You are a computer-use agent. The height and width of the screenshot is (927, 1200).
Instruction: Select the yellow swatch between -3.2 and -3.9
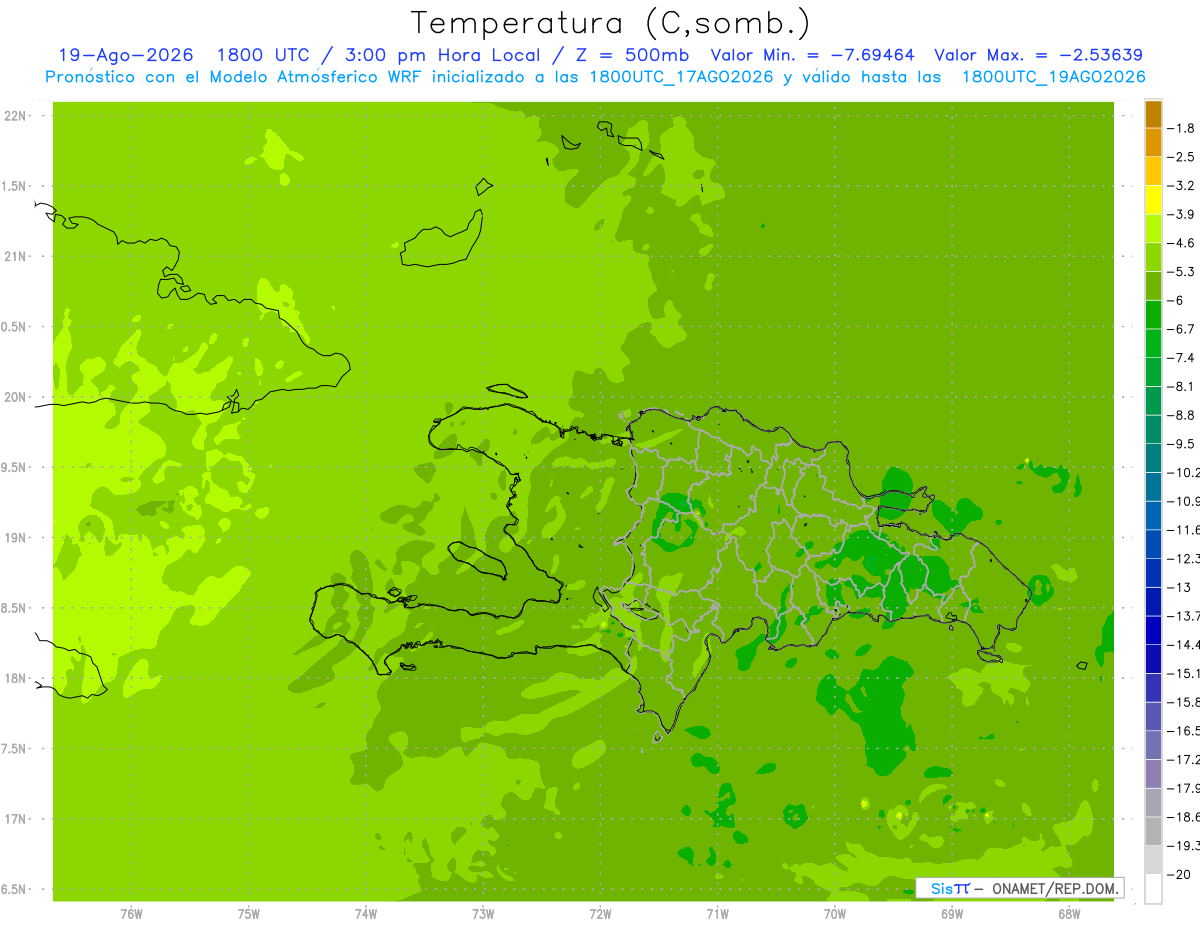point(1153,200)
